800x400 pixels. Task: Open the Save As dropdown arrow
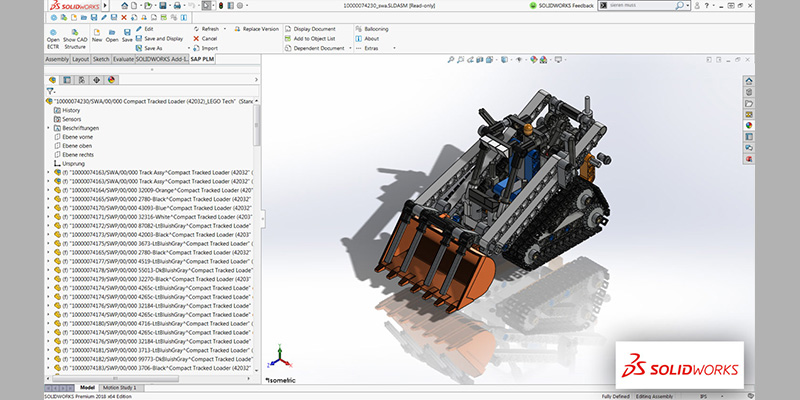pos(189,48)
